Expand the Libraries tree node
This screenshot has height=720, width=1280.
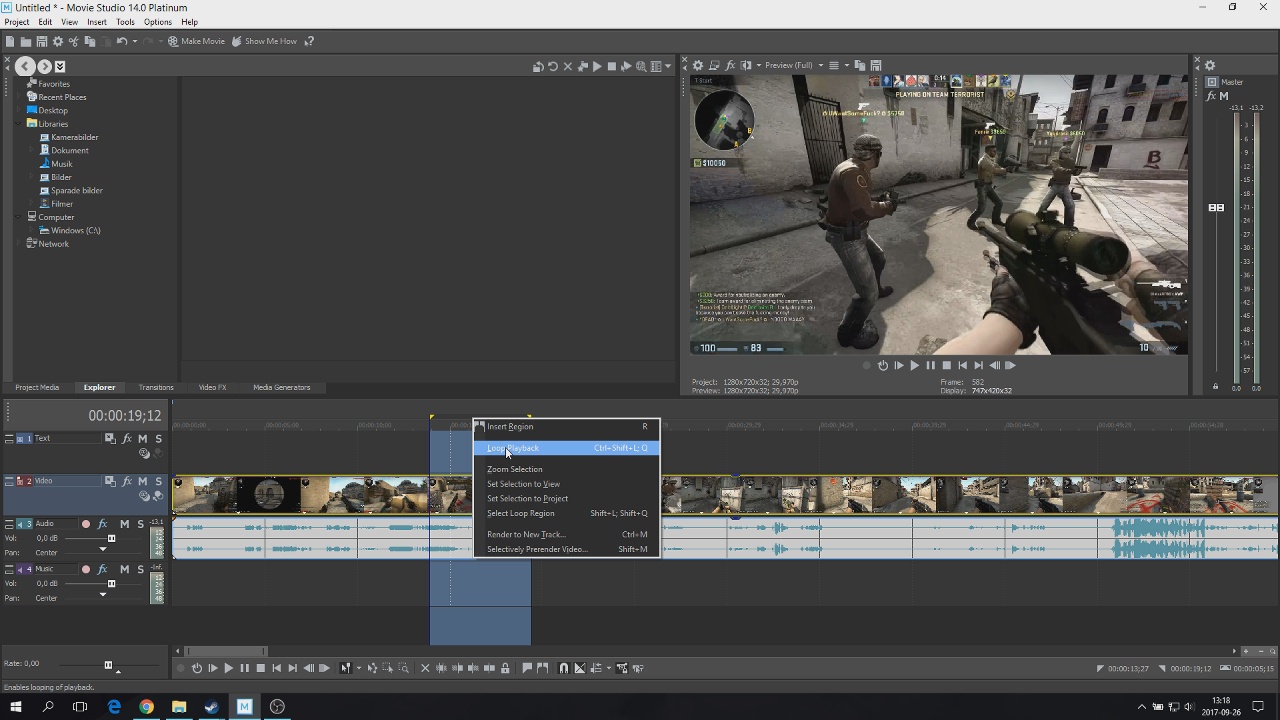pos(20,124)
